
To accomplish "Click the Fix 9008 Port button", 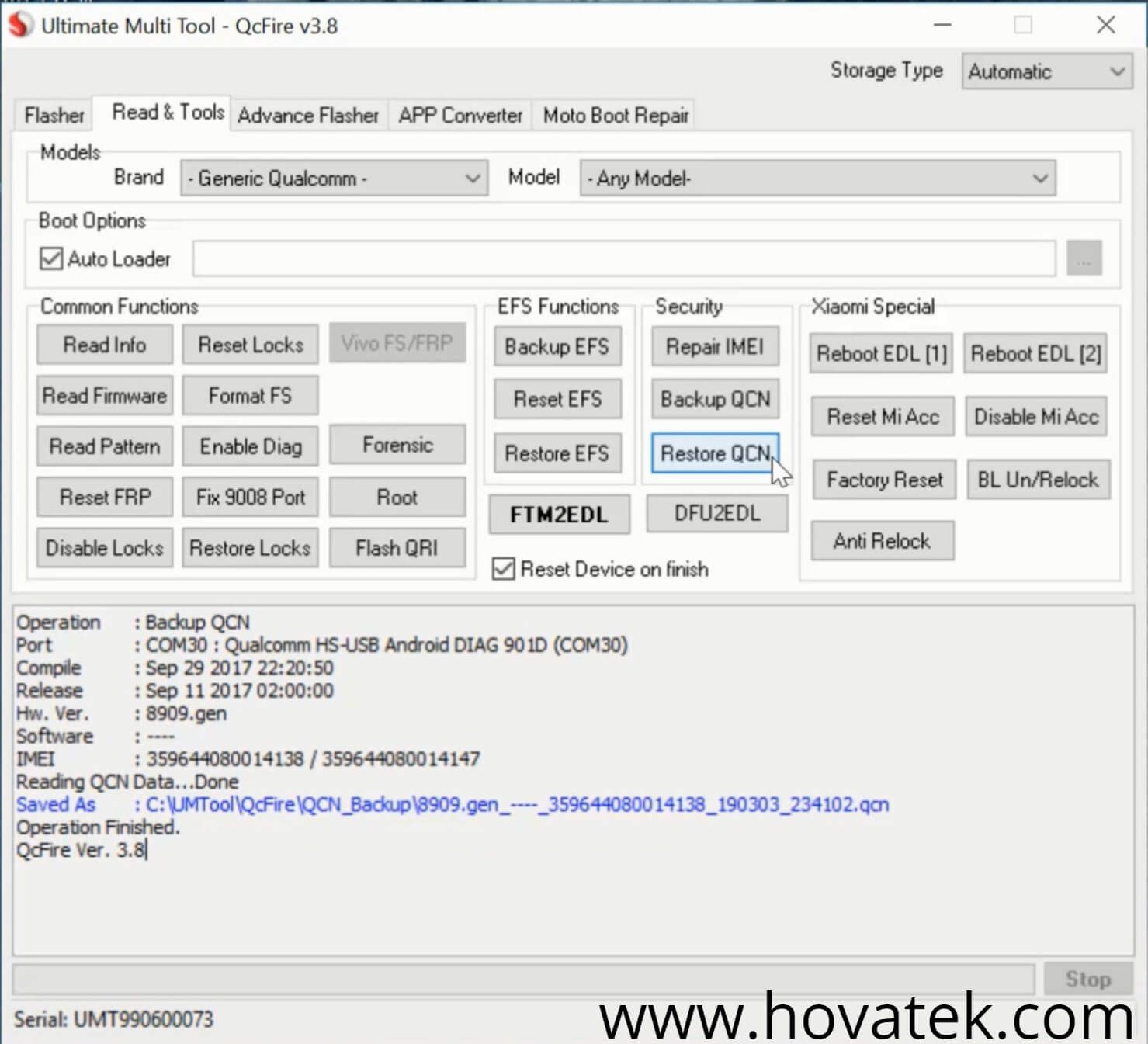I will coord(250,497).
